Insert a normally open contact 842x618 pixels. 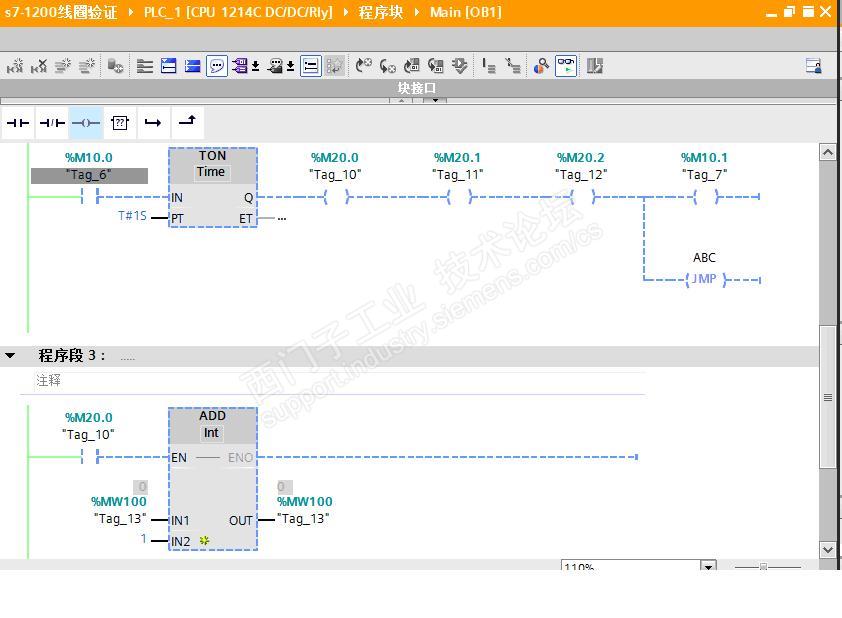[x=18, y=123]
